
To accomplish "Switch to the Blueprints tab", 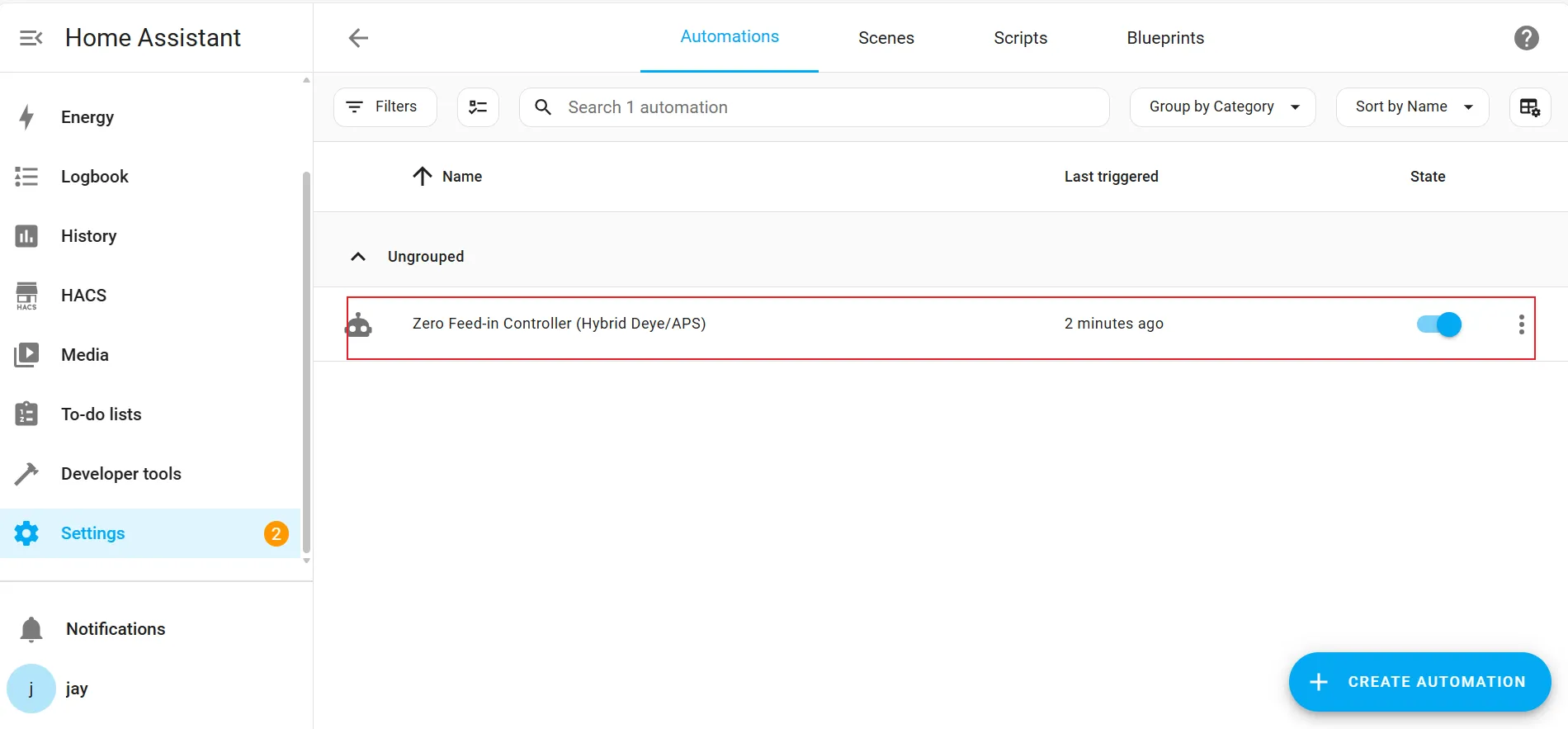I will (1164, 38).
